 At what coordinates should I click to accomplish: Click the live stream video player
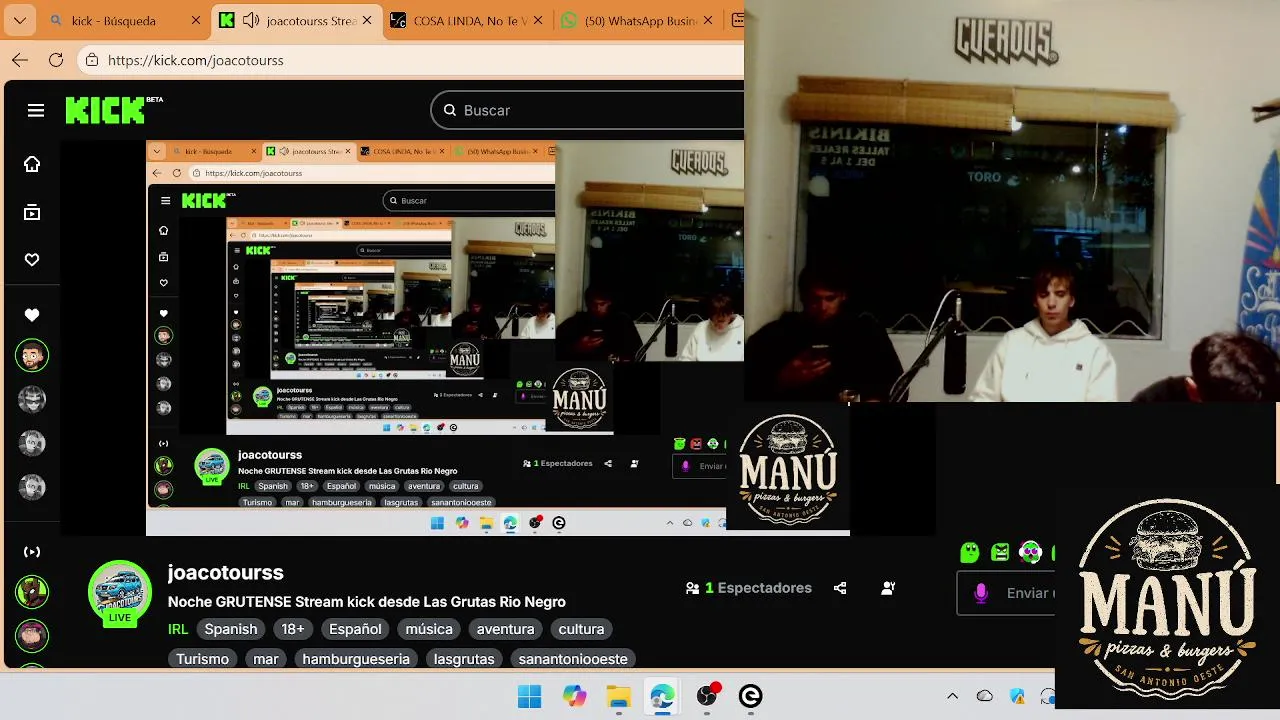(x=500, y=337)
